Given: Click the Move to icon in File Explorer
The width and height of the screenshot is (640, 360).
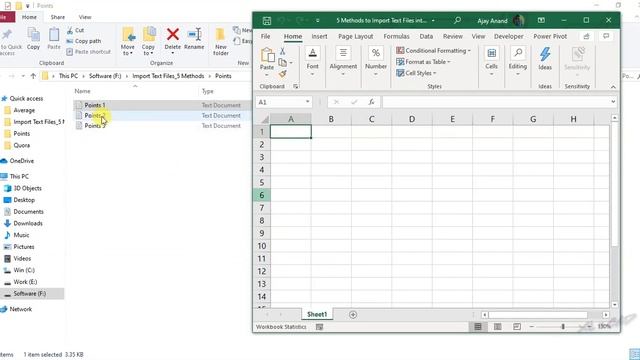Looking at the screenshot, I should click(128, 34).
